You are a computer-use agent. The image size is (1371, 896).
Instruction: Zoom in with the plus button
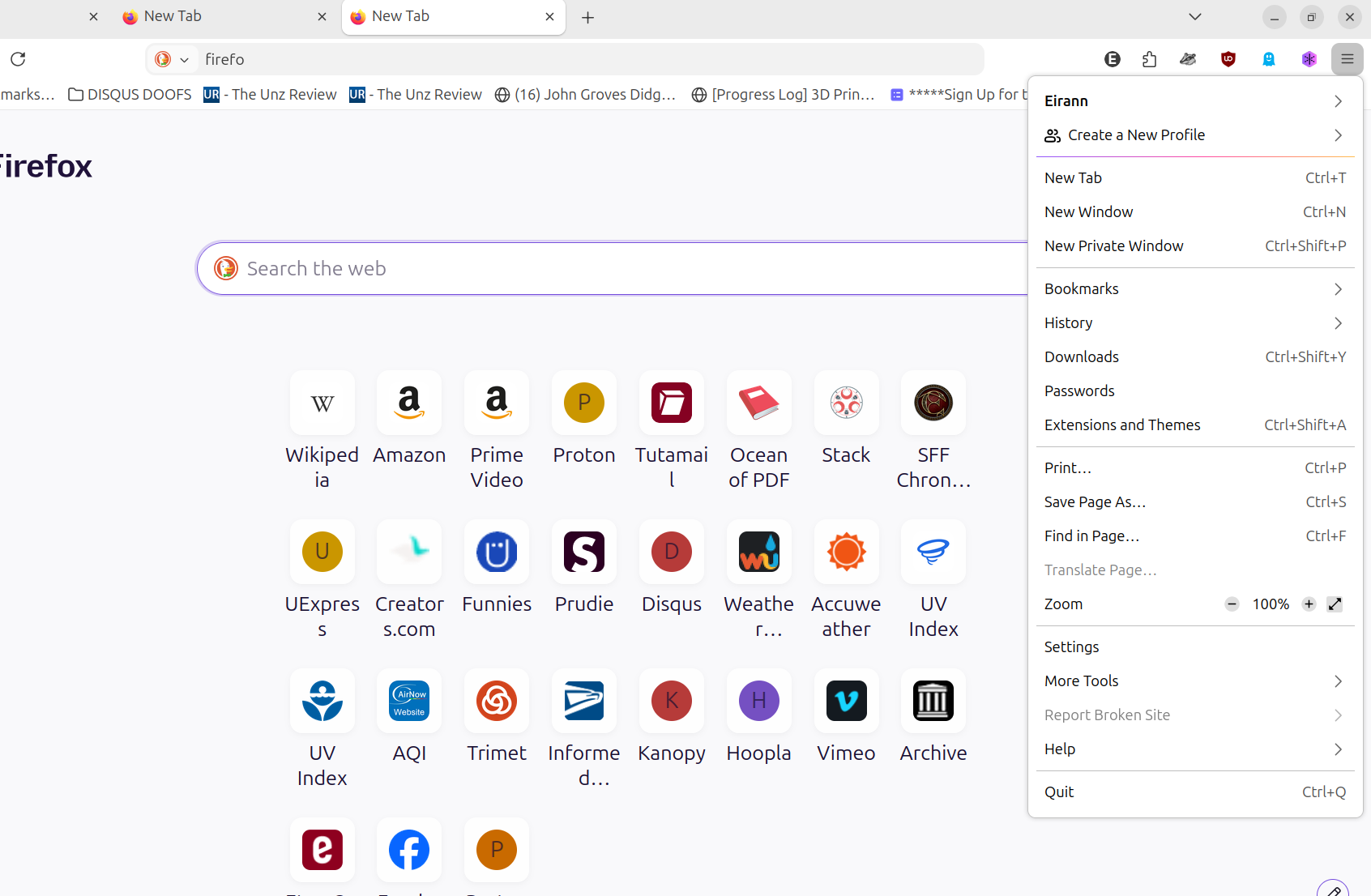pyautogui.click(x=1309, y=604)
